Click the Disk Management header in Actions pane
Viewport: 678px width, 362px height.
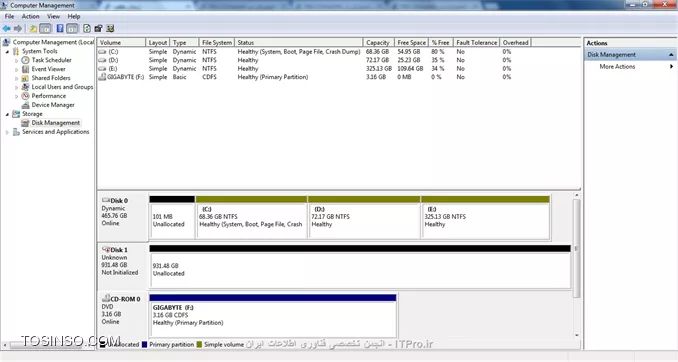click(x=630, y=55)
